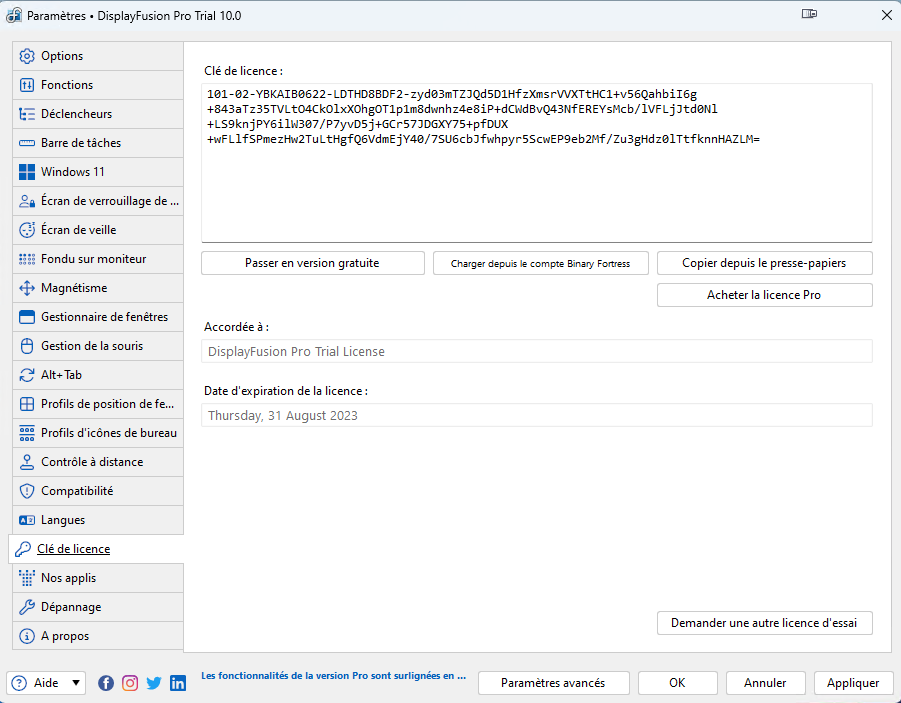Select the Fonctions sidebar icon
This screenshot has width=901, height=703.
tap(27, 85)
